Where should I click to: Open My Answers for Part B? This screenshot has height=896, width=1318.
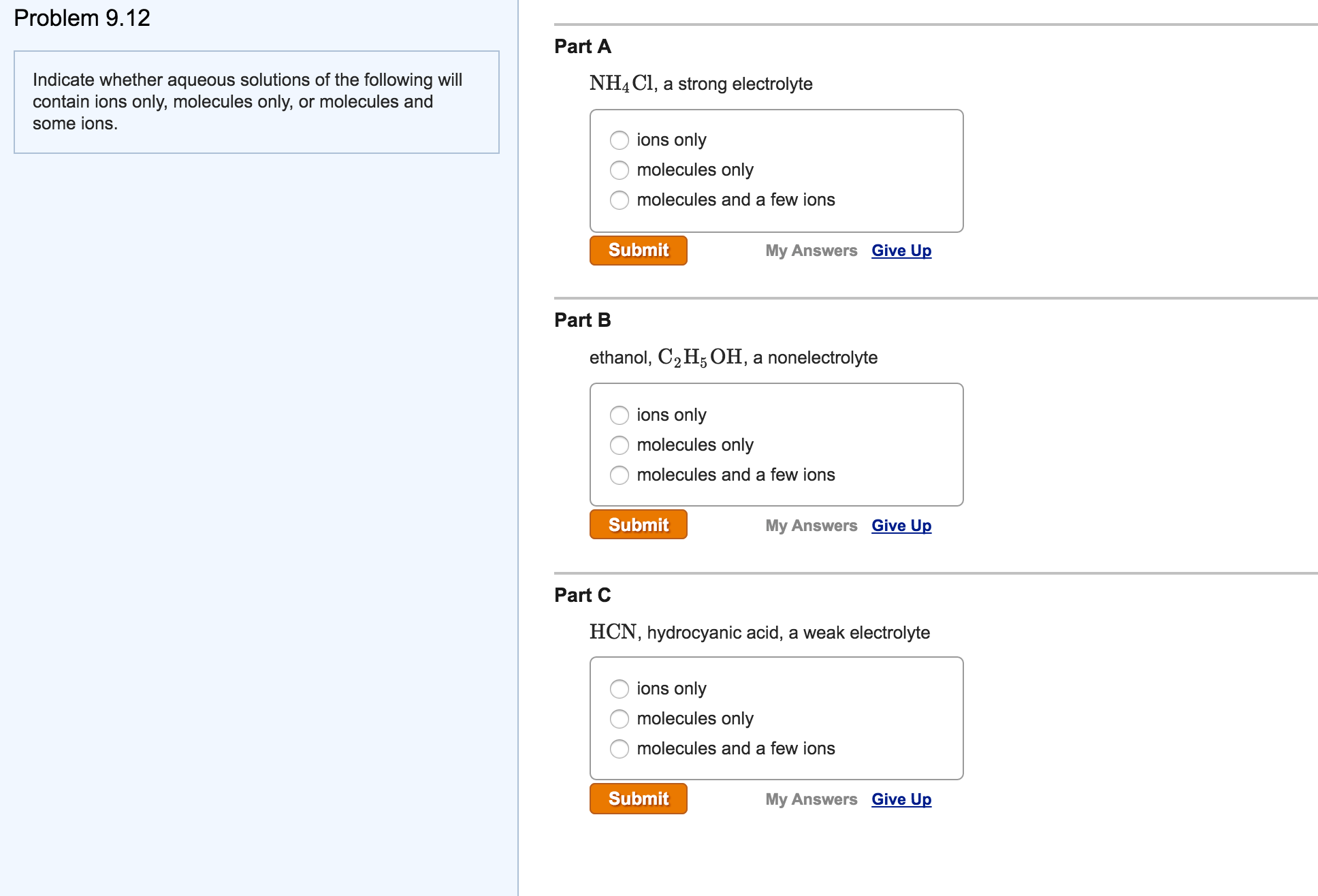click(x=811, y=526)
